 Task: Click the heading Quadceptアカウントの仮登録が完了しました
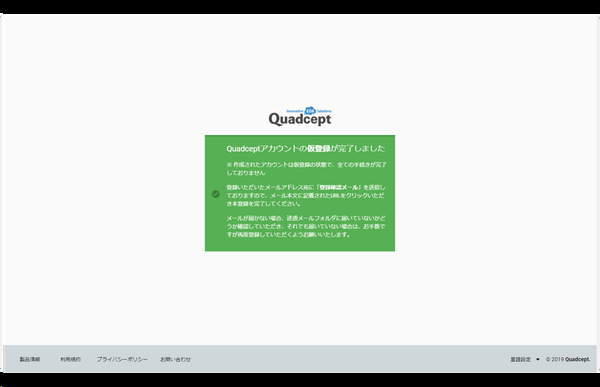[x=306, y=149]
